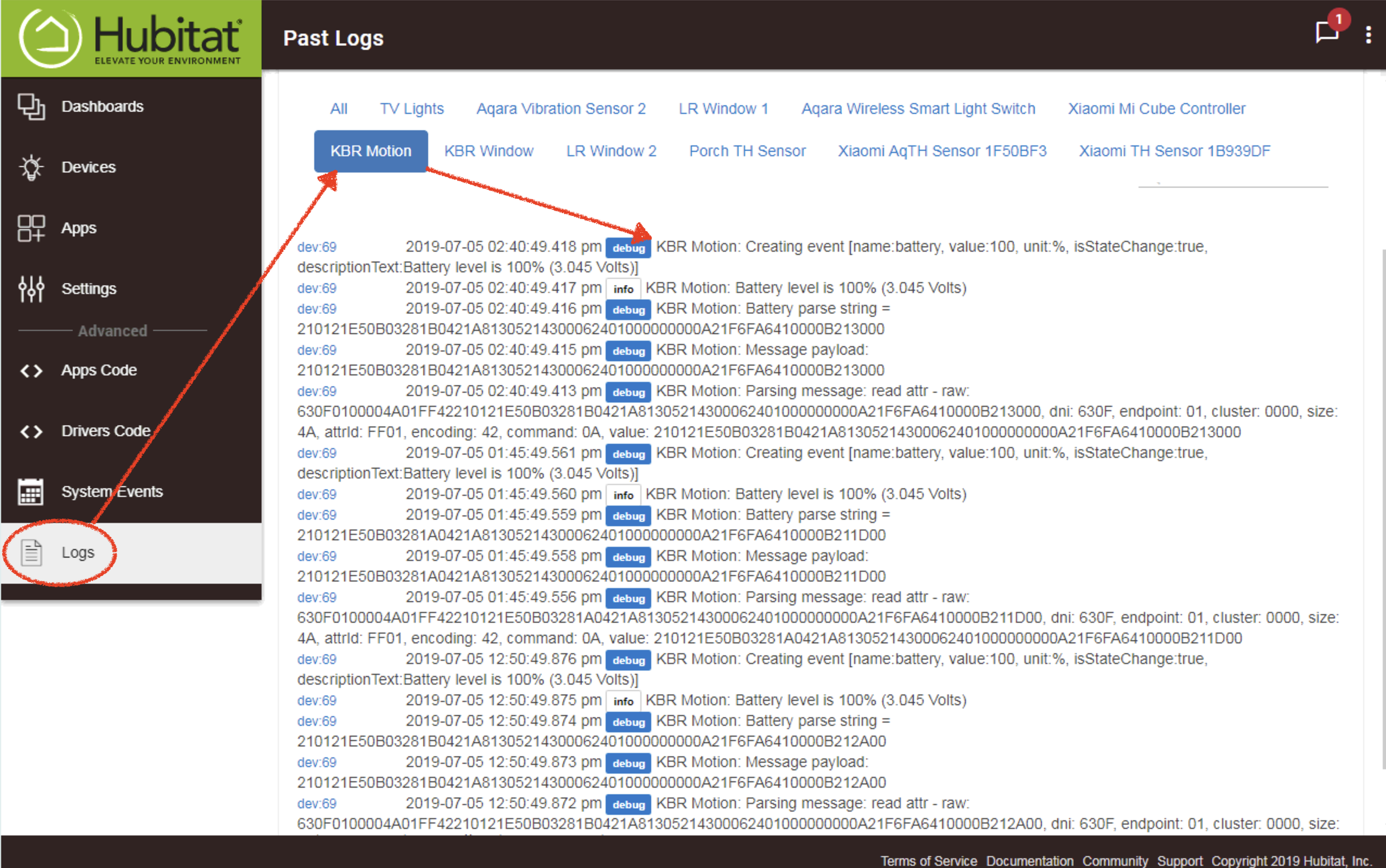
Task: Click the System Events calendar icon
Action: pyautogui.click(x=30, y=492)
